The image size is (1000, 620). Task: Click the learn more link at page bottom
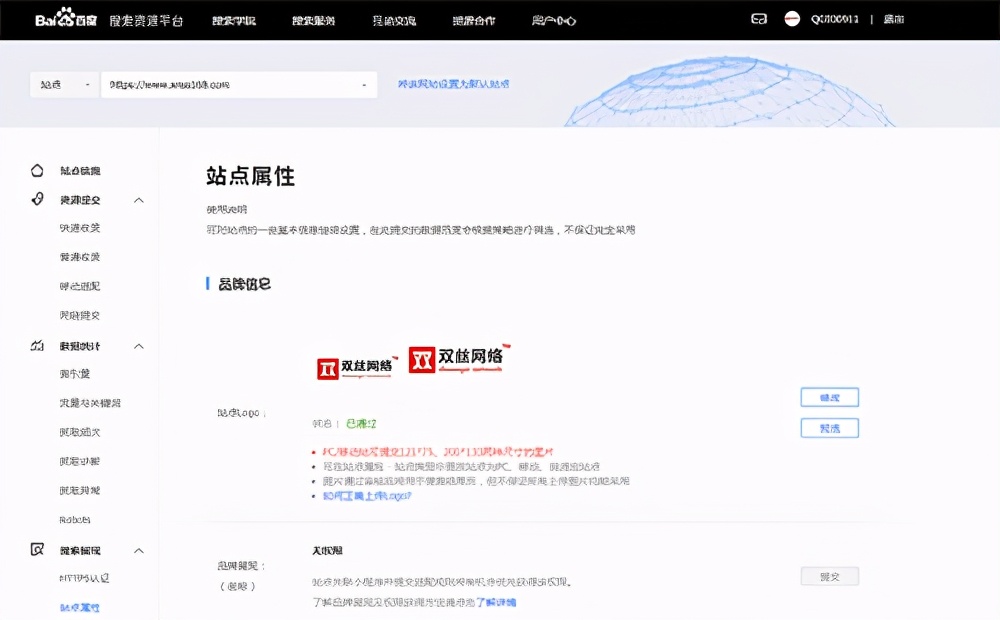[x=499, y=600]
